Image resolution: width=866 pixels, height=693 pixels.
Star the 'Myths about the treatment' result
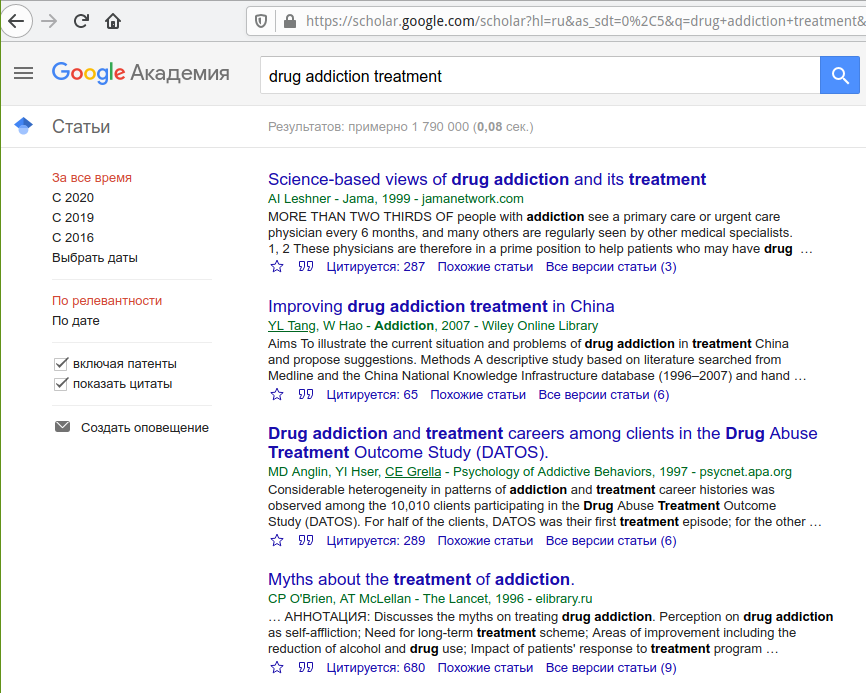[x=277, y=668]
